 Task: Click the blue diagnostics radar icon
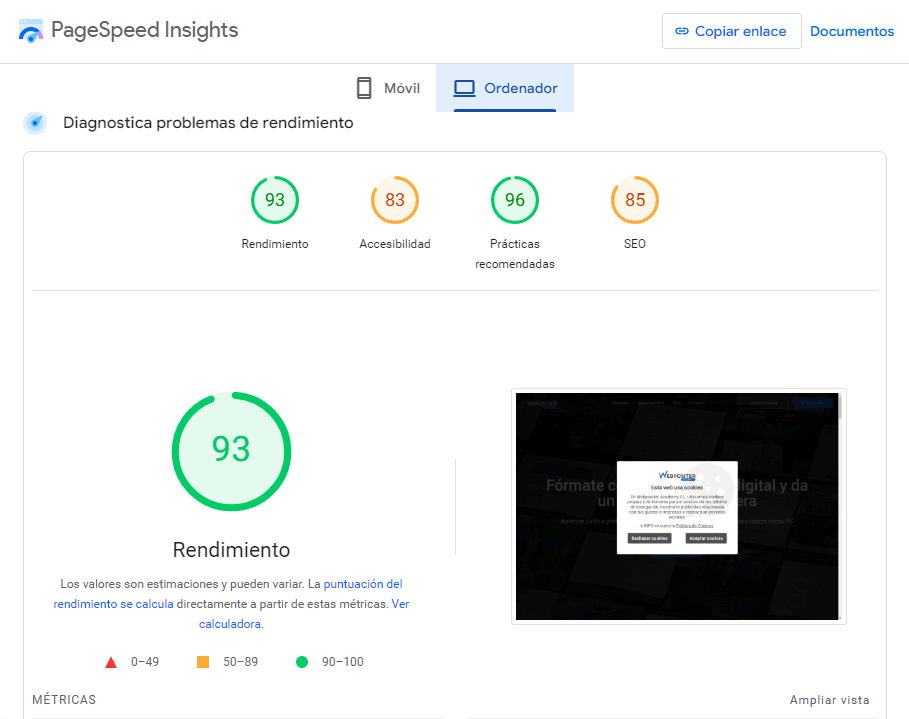(35, 123)
